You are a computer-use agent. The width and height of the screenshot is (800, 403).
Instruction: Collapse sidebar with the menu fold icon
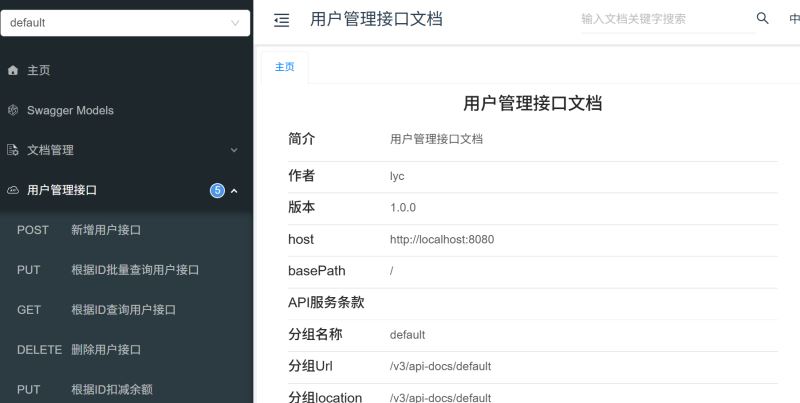(282, 20)
